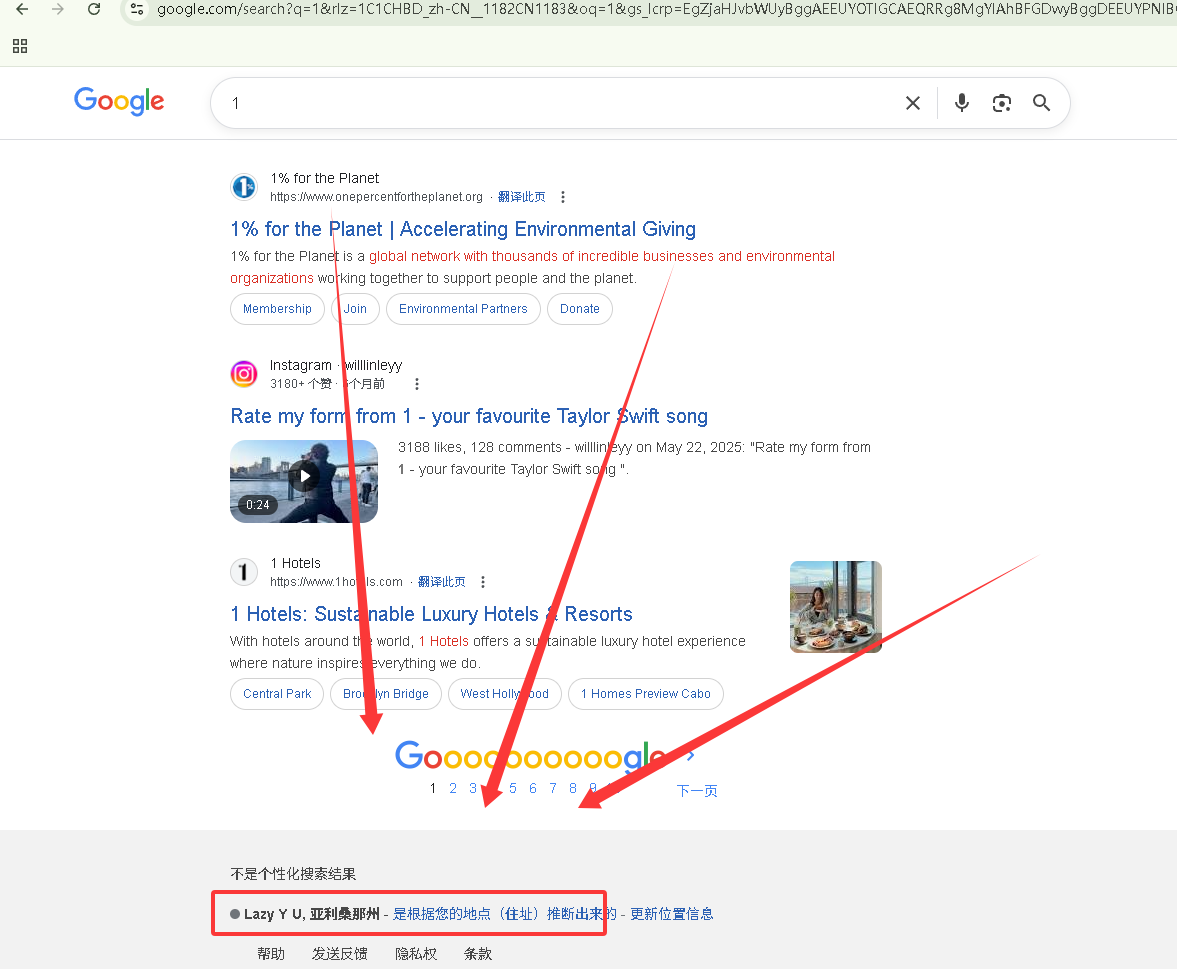Open Google Lens image search icon
The height and width of the screenshot is (969, 1177).
1001,103
